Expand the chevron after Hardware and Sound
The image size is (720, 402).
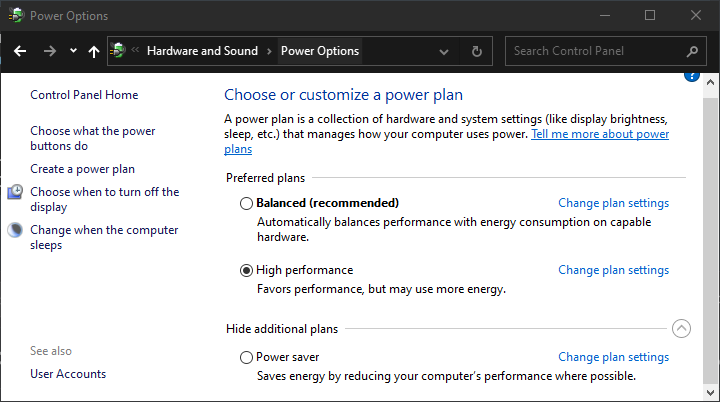pyautogui.click(x=270, y=51)
